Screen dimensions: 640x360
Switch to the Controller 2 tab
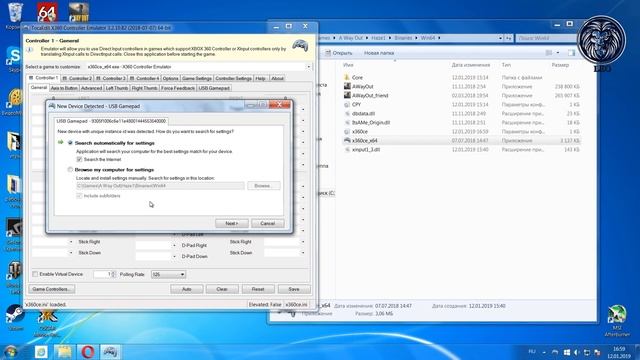pyautogui.click(x=77, y=78)
